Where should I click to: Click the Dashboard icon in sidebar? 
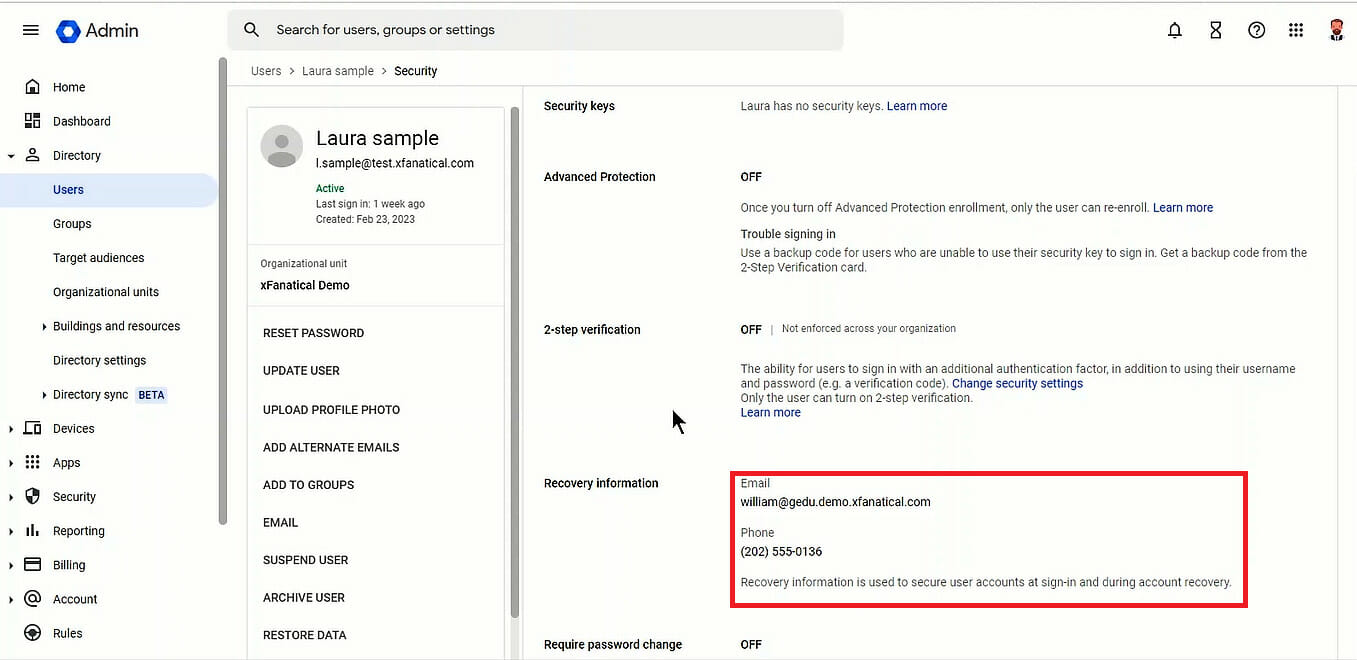32,121
